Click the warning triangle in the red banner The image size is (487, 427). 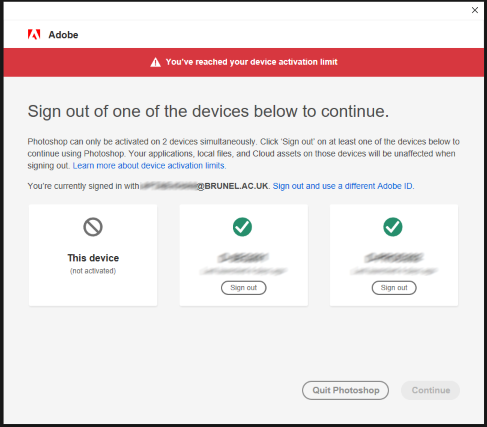point(155,62)
